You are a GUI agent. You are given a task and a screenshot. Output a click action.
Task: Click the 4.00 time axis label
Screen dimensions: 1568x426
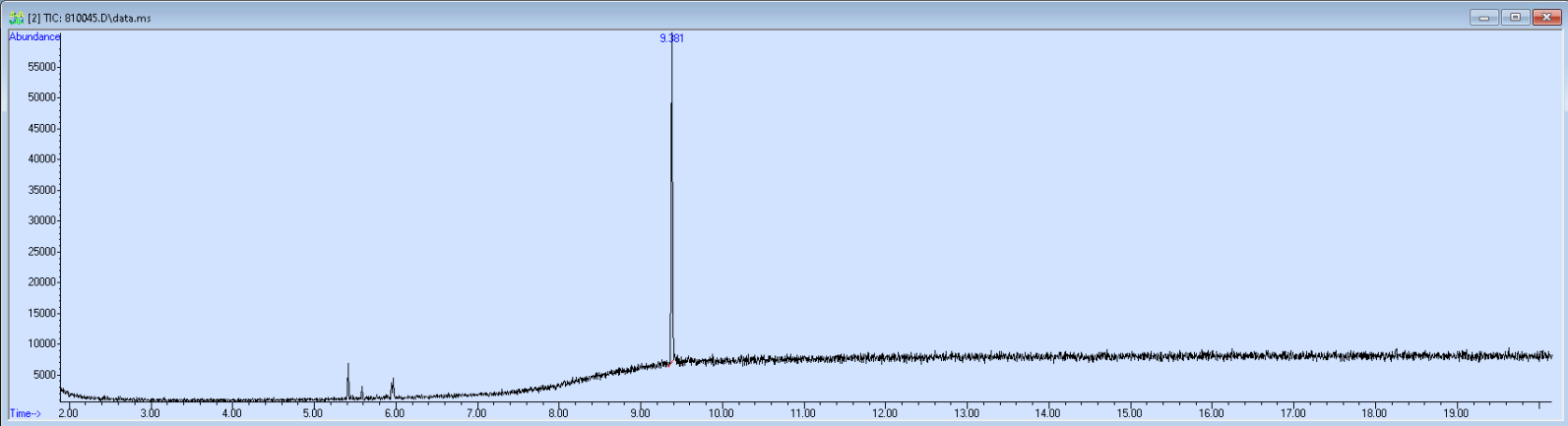click(231, 413)
